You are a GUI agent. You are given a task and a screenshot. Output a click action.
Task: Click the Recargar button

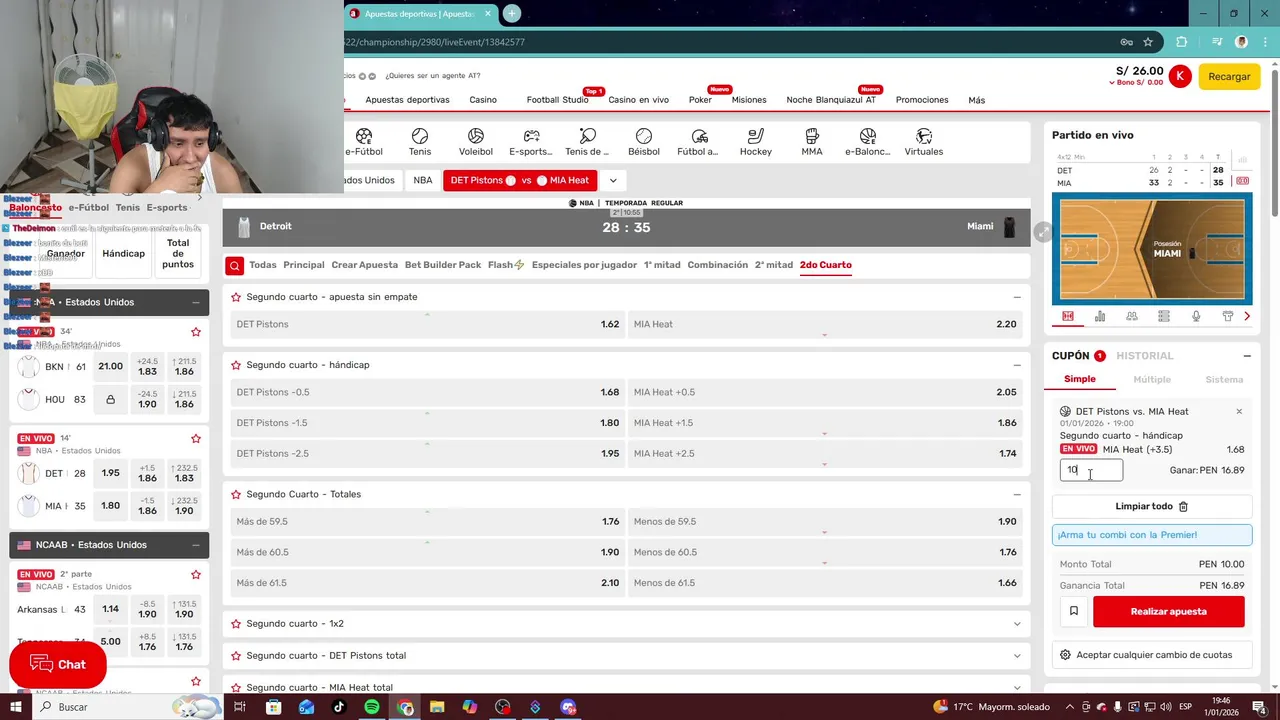tap(1229, 76)
